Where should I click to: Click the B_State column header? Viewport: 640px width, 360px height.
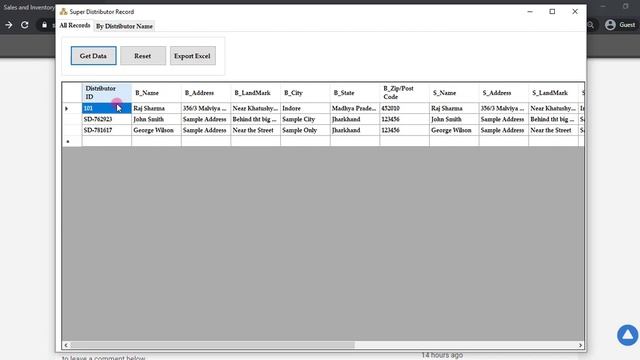tap(355, 93)
